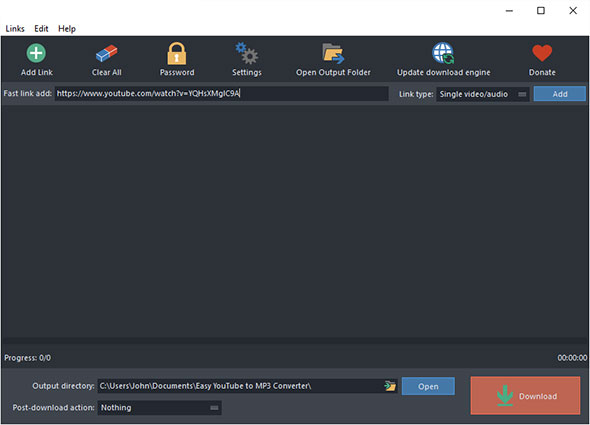
Task: Expand the Post-download action dropdown
Action: pyautogui.click(x=160, y=408)
